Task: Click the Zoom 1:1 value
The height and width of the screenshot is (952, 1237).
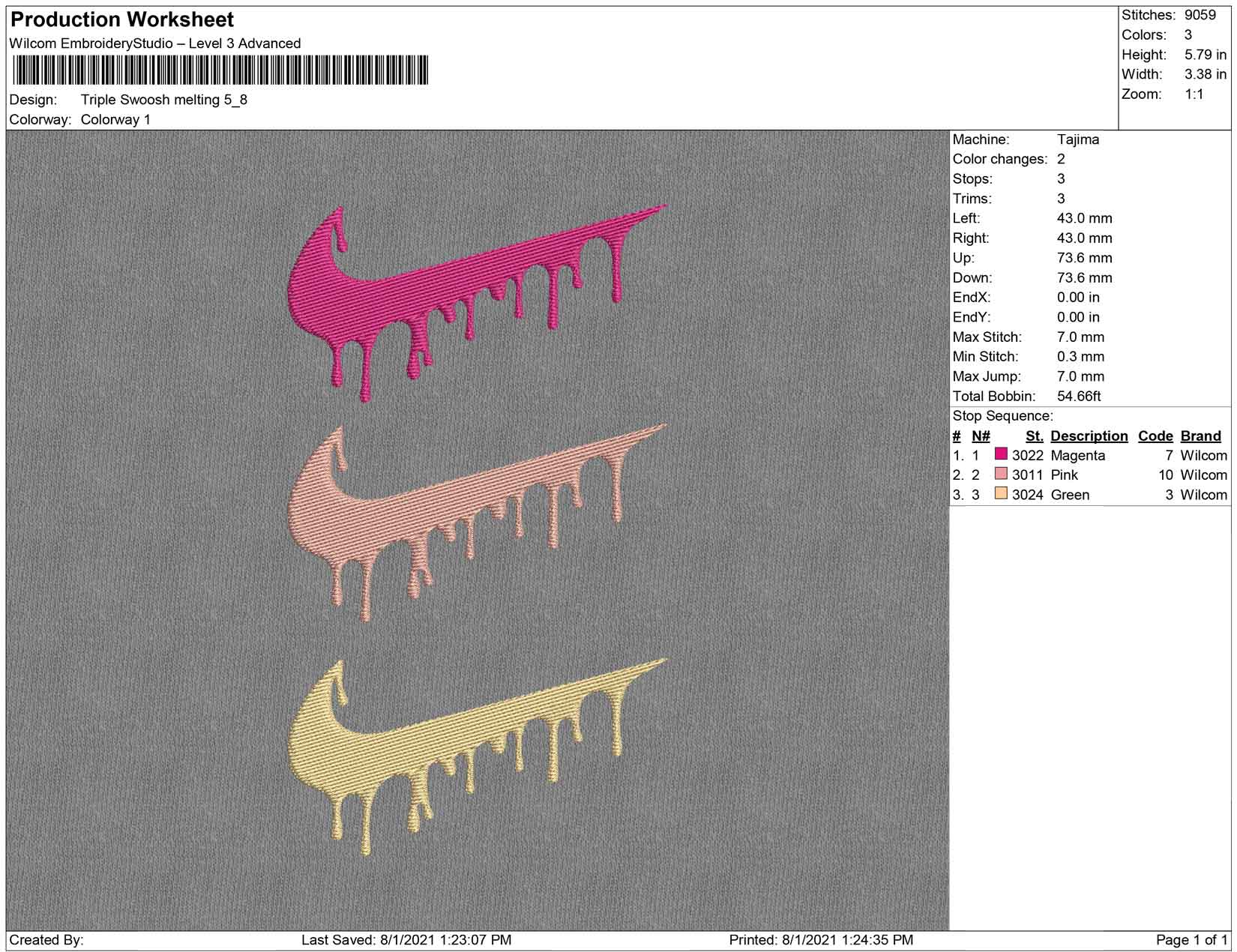Action: [1194, 94]
